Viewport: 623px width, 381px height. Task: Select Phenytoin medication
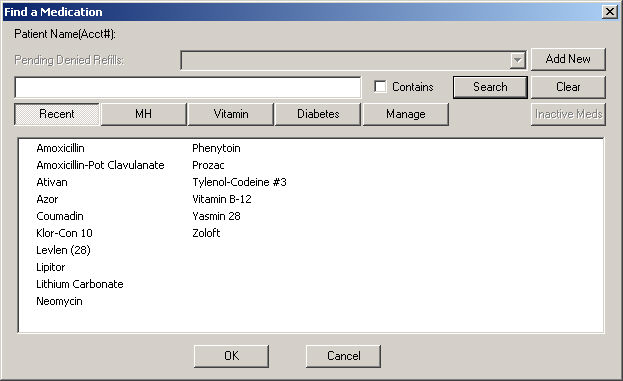tap(217, 148)
